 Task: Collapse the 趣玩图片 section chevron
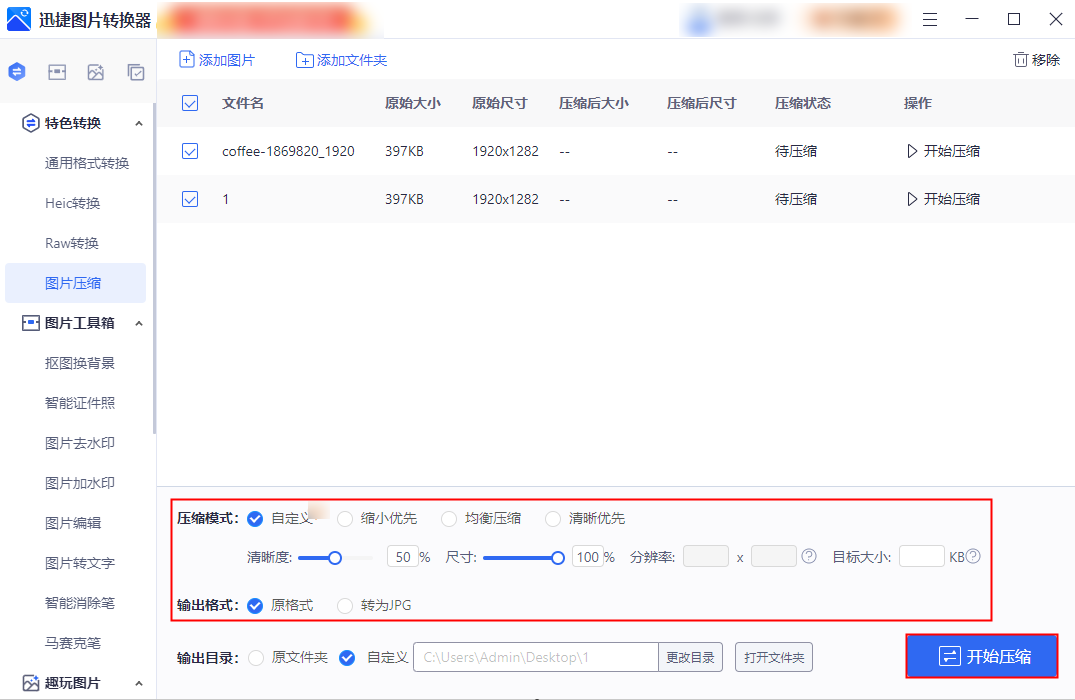139,683
